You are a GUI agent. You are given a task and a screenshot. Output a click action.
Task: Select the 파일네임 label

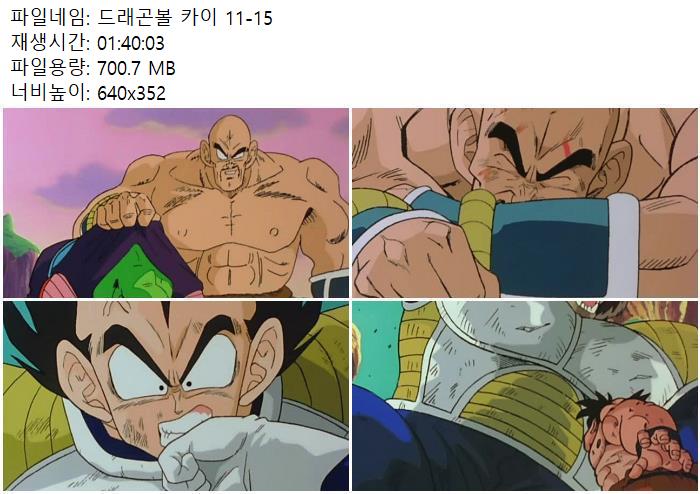[x=50, y=18]
